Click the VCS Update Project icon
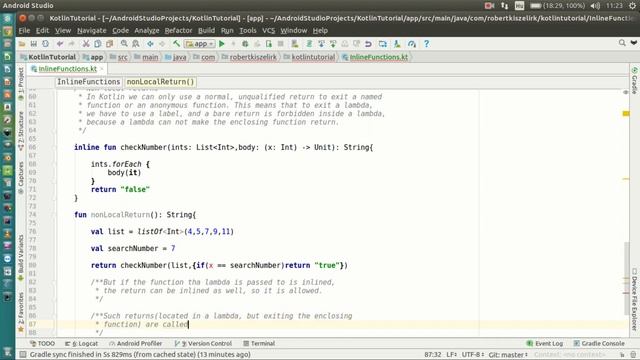This screenshot has height=360, width=640. tap(321, 44)
